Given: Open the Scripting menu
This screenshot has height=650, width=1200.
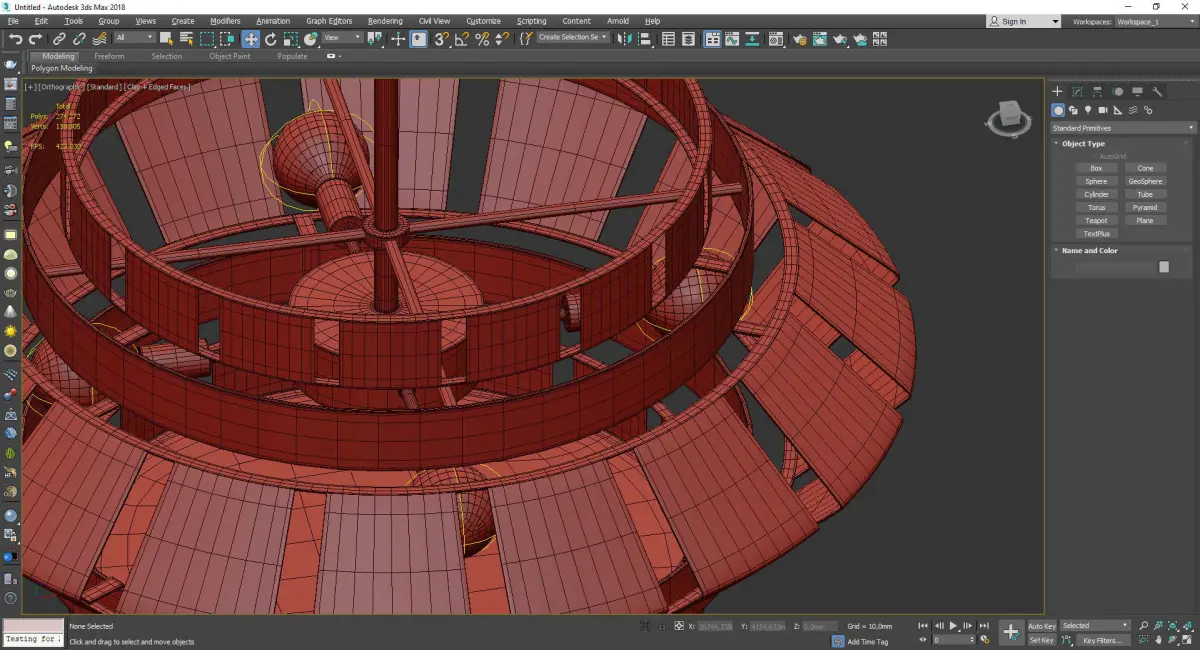Looking at the screenshot, I should [x=531, y=21].
